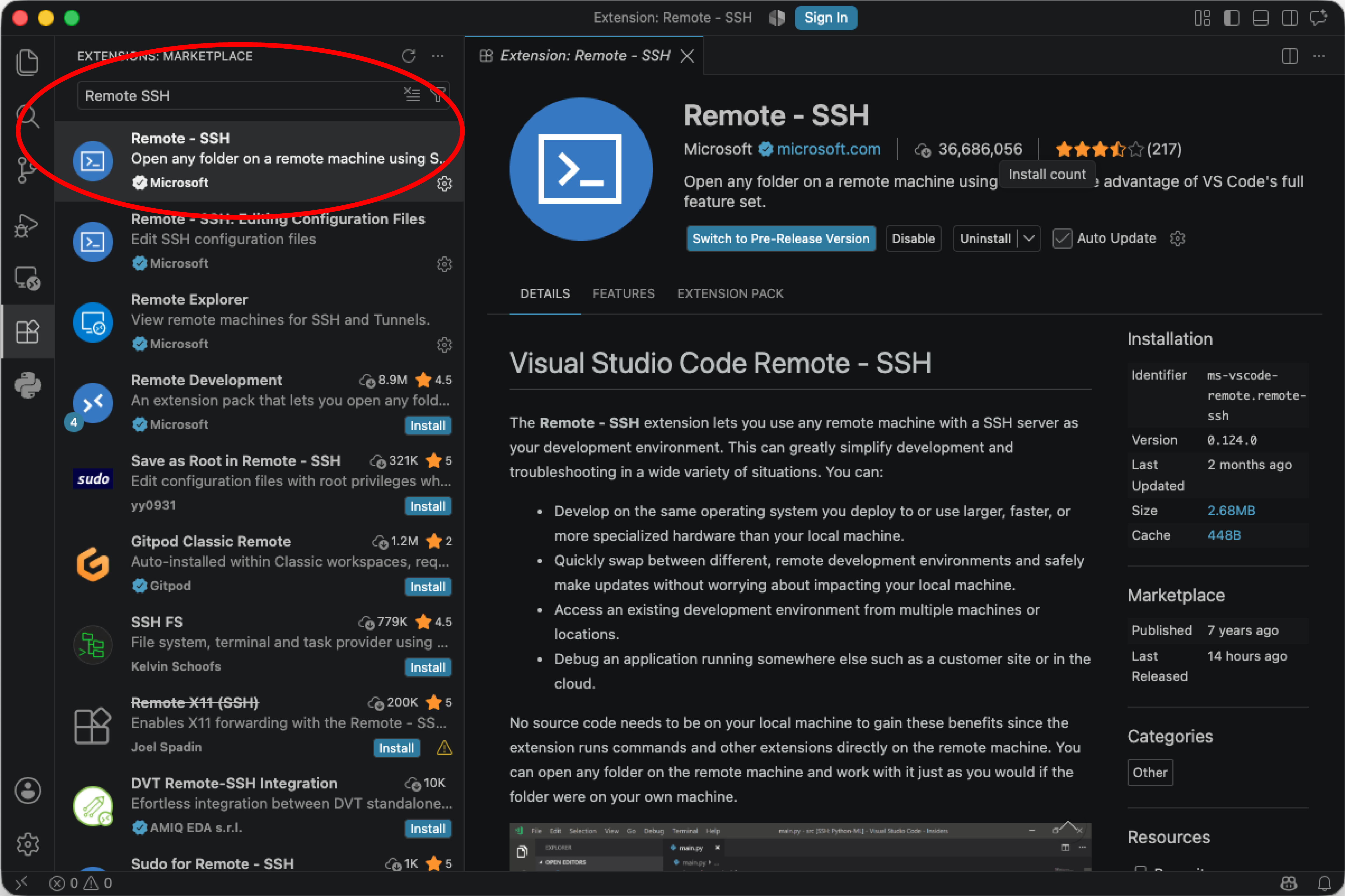Image resolution: width=1345 pixels, height=896 pixels.
Task: Toggle the Auto Update checkbox
Action: [1062, 238]
